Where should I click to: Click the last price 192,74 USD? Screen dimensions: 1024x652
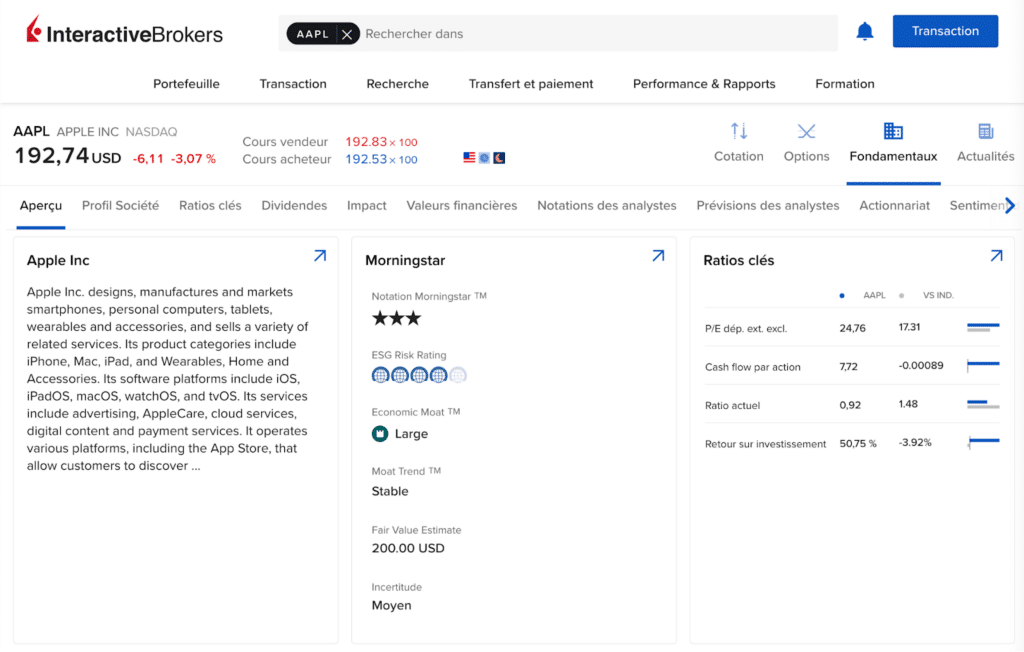[67, 157]
